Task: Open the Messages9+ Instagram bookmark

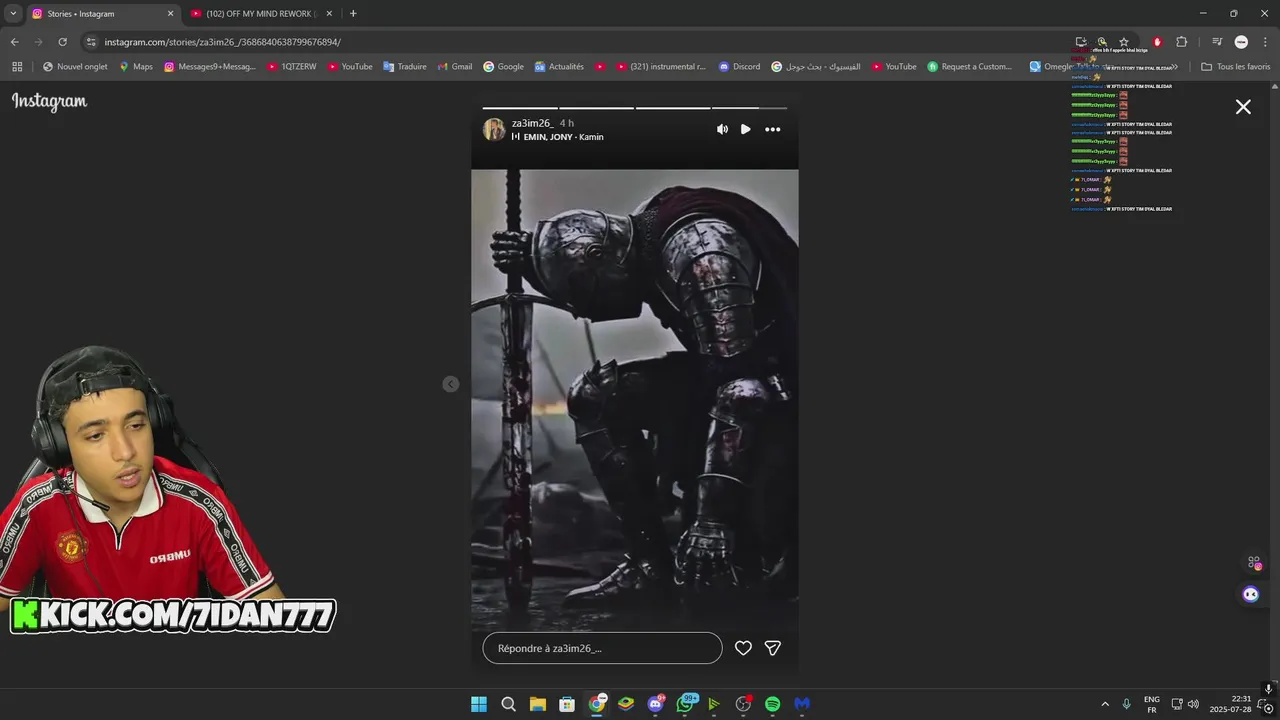Action: click(210, 67)
